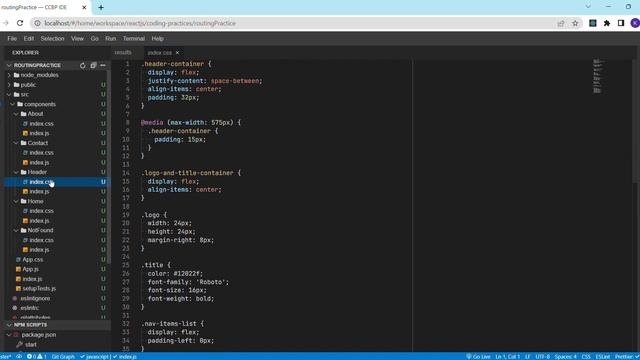Open the App.css file
The height and width of the screenshot is (360, 640).
pyautogui.click(x=32, y=260)
